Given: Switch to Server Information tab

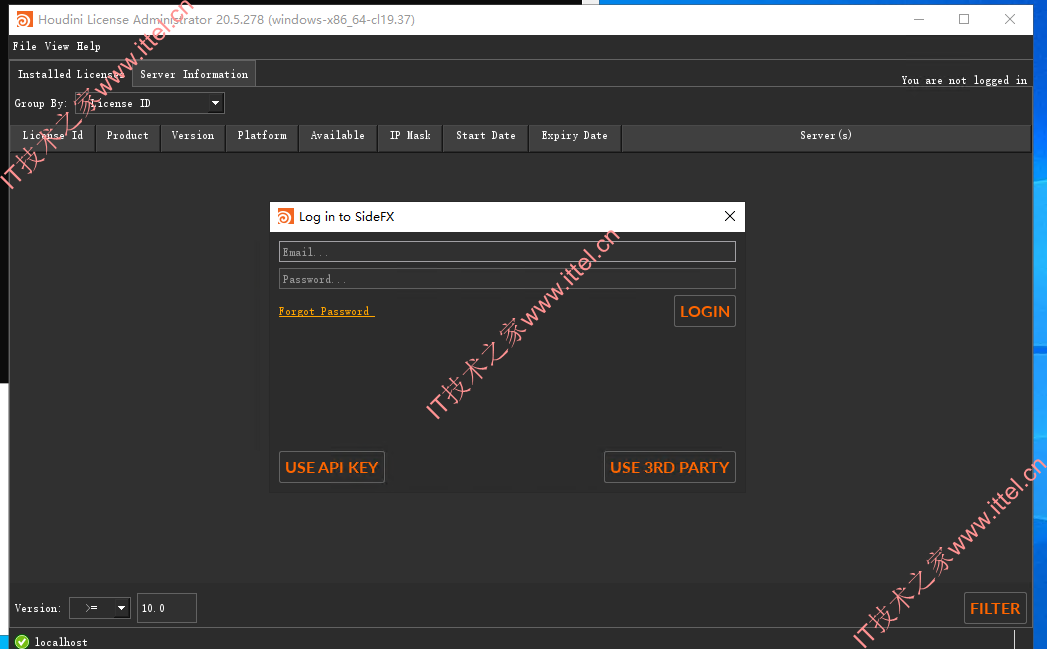Looking at the screenshot, I should point(194,74).
